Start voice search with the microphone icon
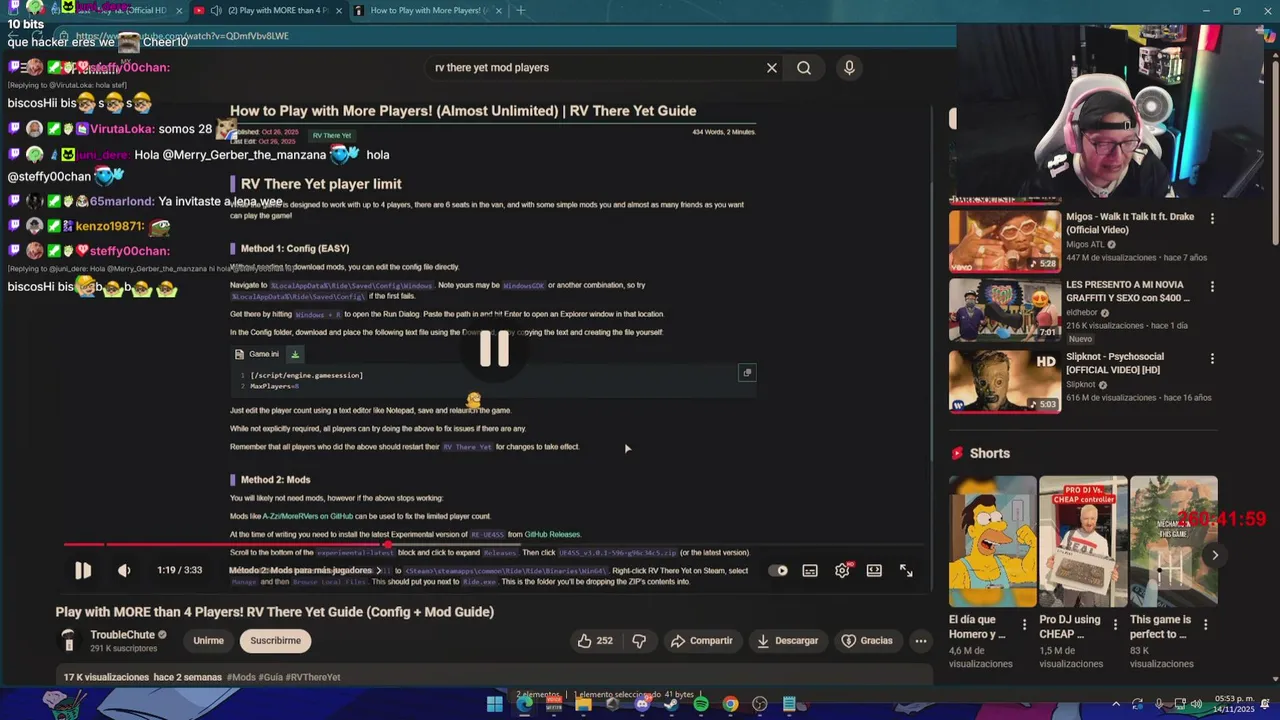The image size is (1280, 720). pyautogui.click(x=849, y=68)
